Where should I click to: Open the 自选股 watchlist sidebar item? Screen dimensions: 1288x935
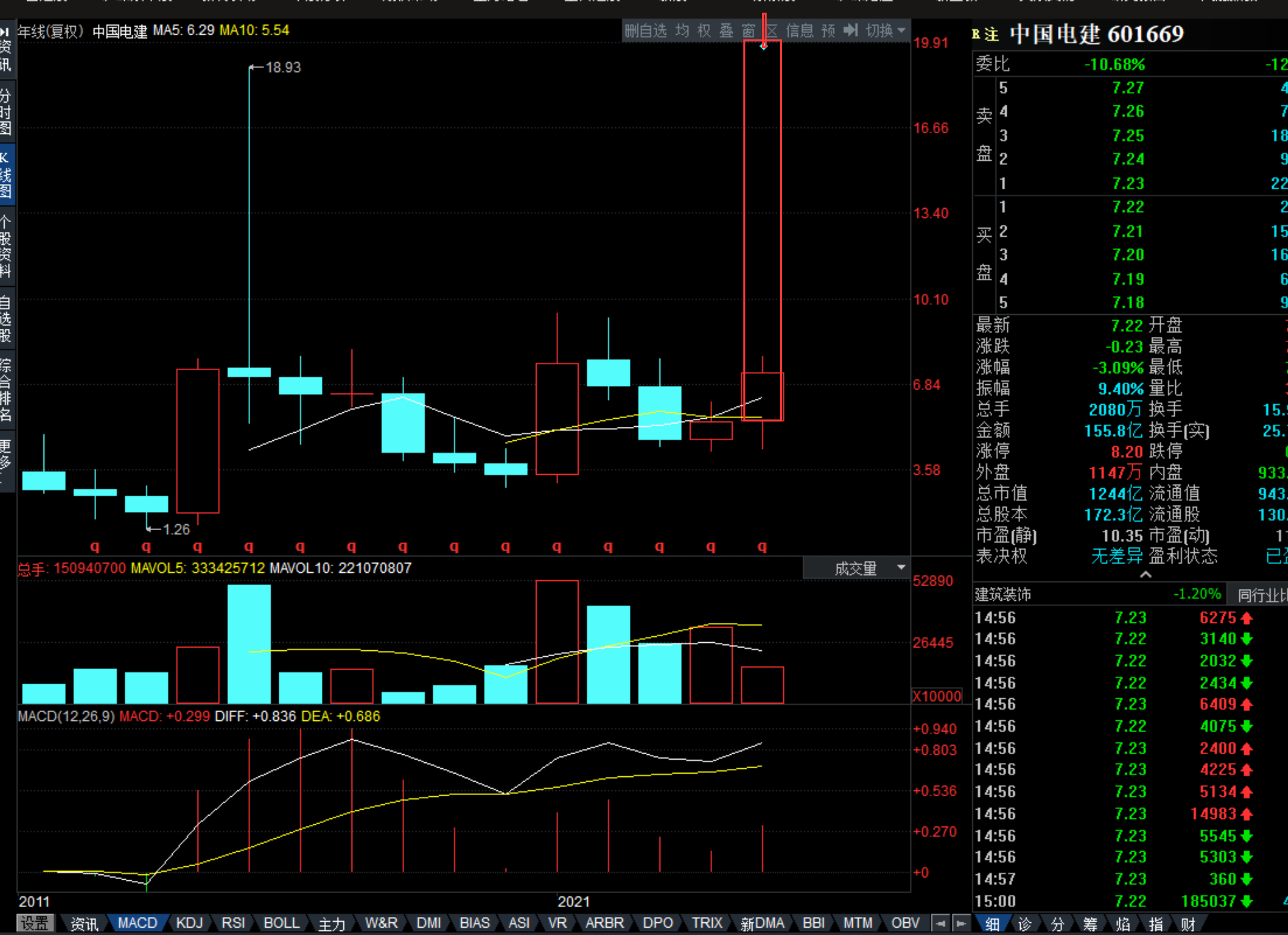coord(6,319)
